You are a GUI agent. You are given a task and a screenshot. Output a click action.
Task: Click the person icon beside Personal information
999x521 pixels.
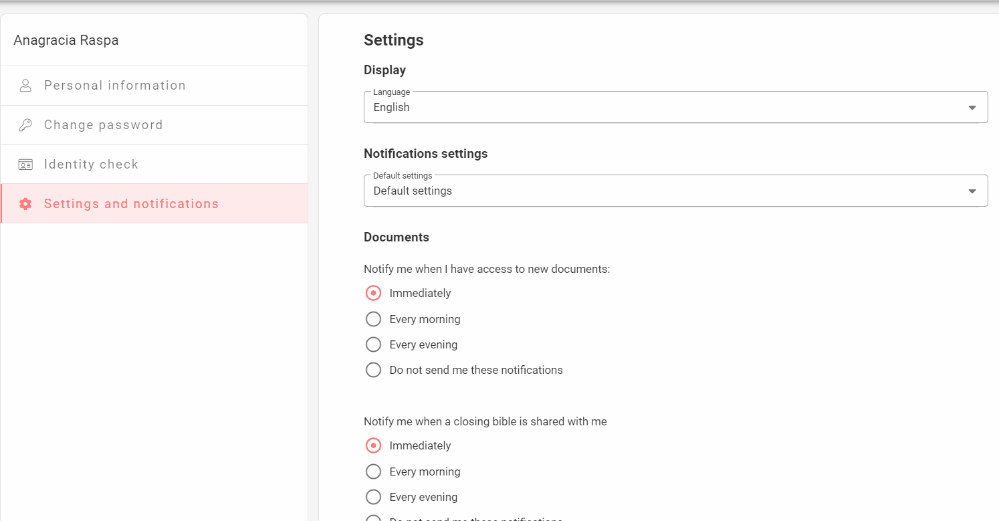tap(26, 86)
